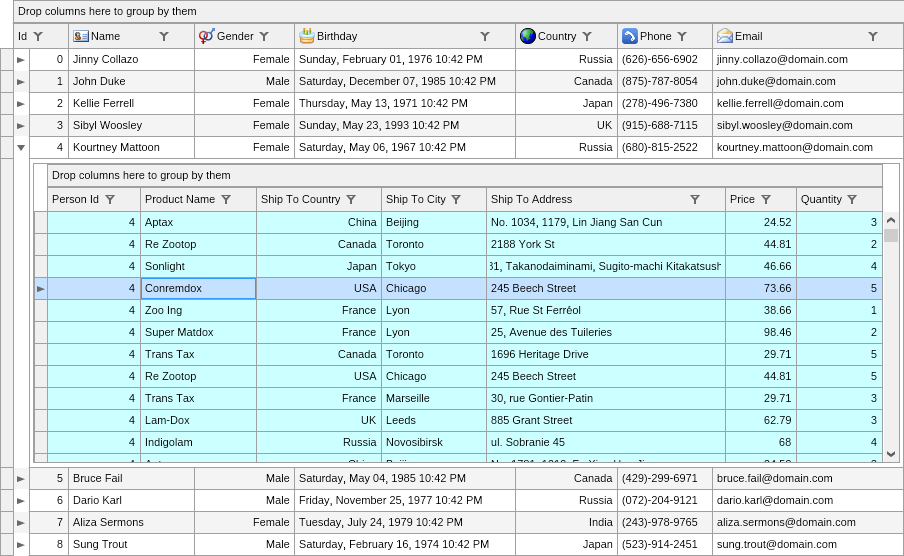Select row header of the Aptax row
Screen dimensions: 904x556
point(41,222)
